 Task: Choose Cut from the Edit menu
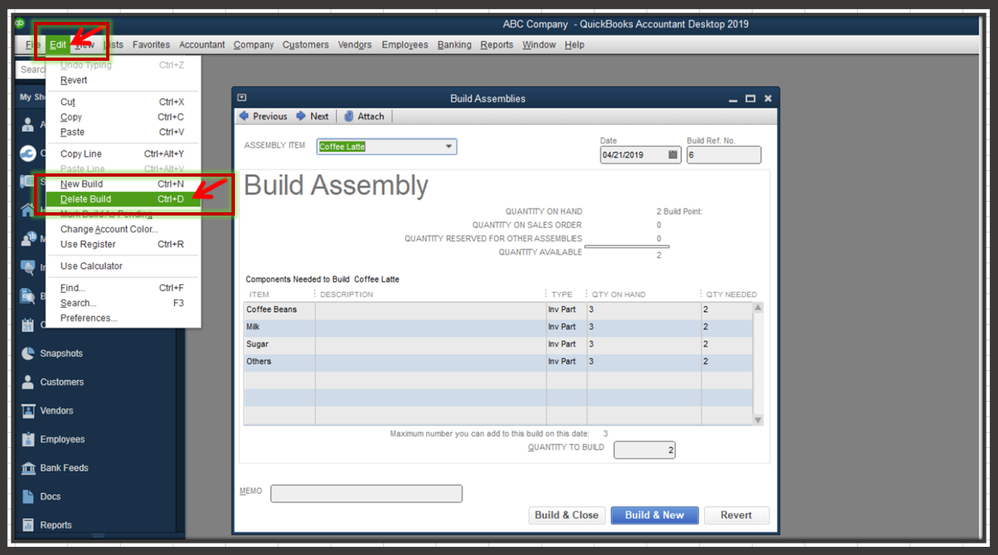click(122, 102)
